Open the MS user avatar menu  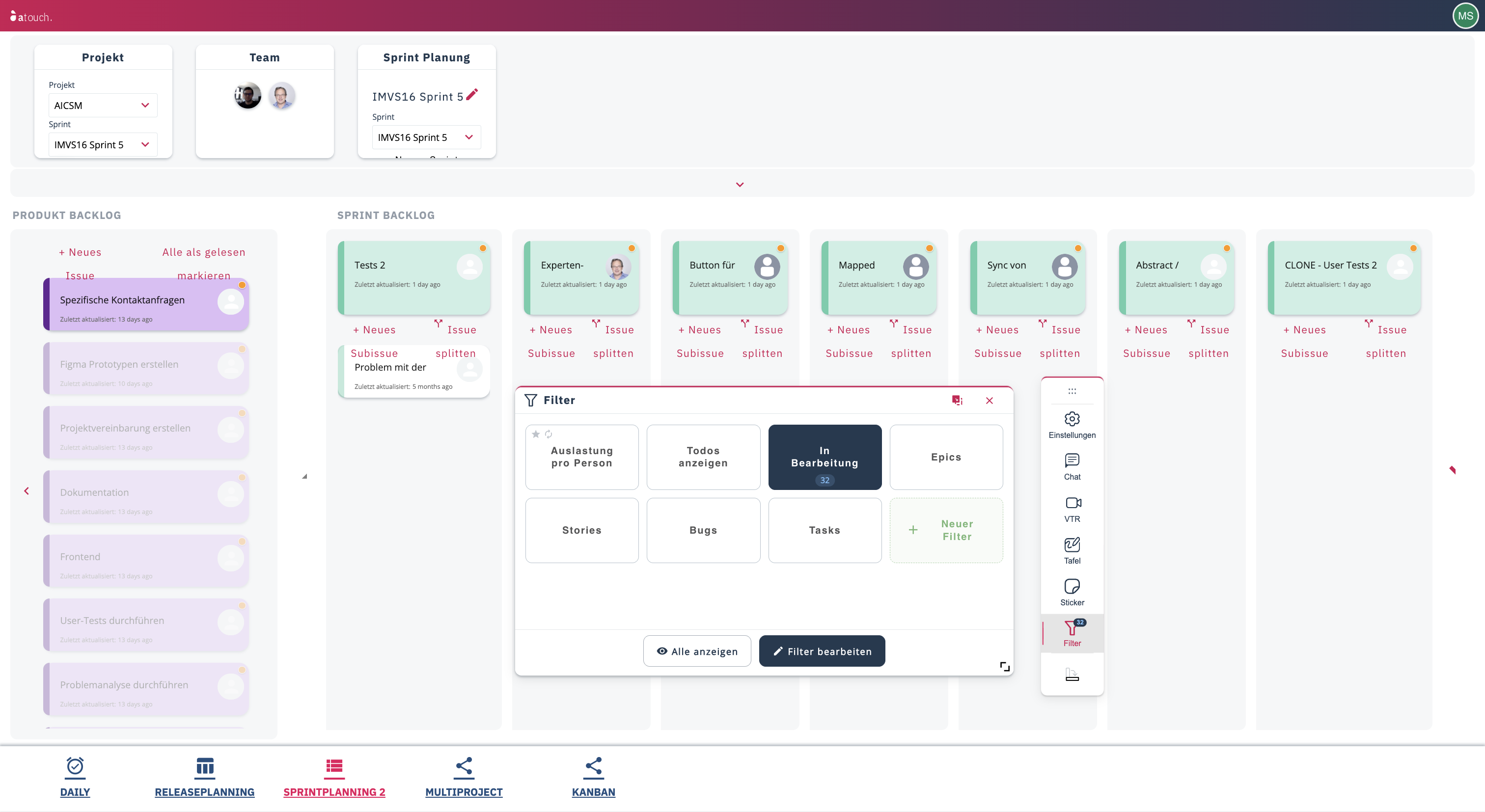(1465, 16)
